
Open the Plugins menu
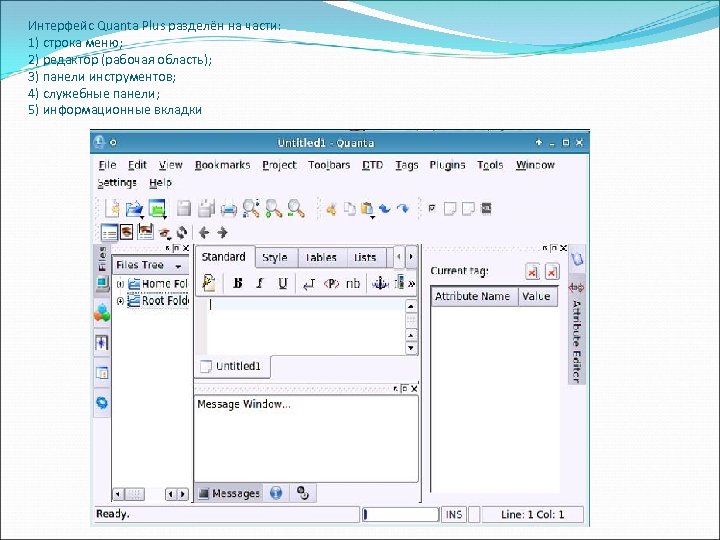(447, 165)
